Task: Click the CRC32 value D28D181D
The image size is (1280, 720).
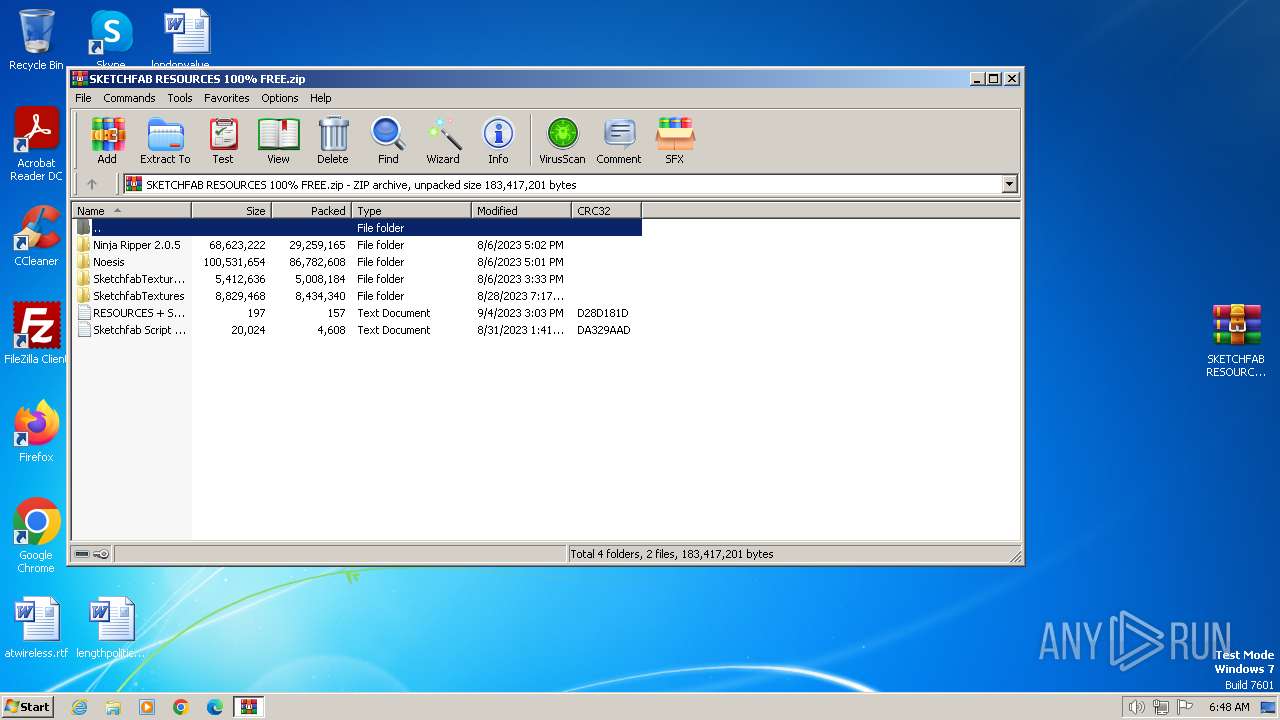Action: (603, 313)
